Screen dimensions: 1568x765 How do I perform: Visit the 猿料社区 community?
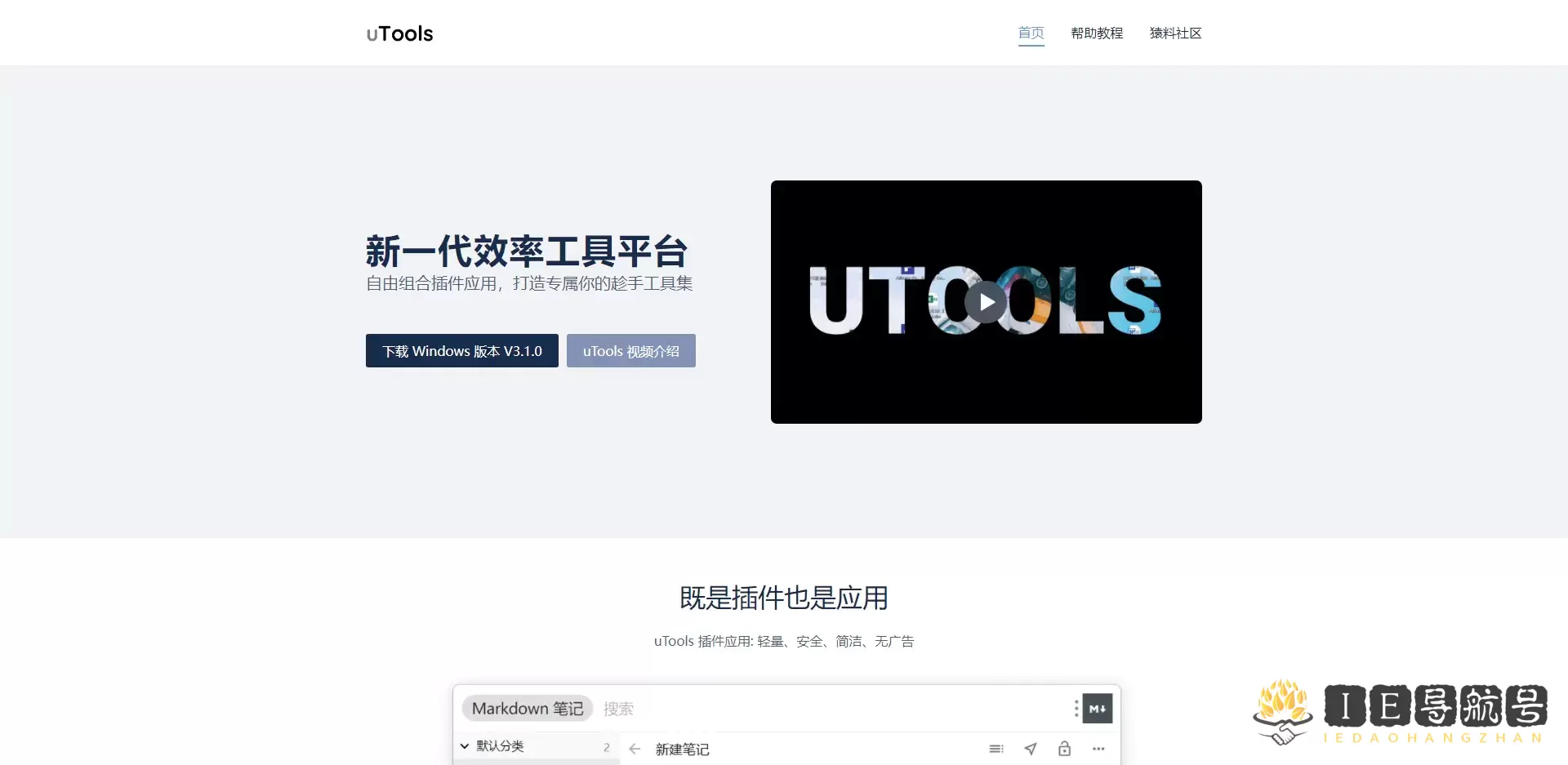point(1176,33)
